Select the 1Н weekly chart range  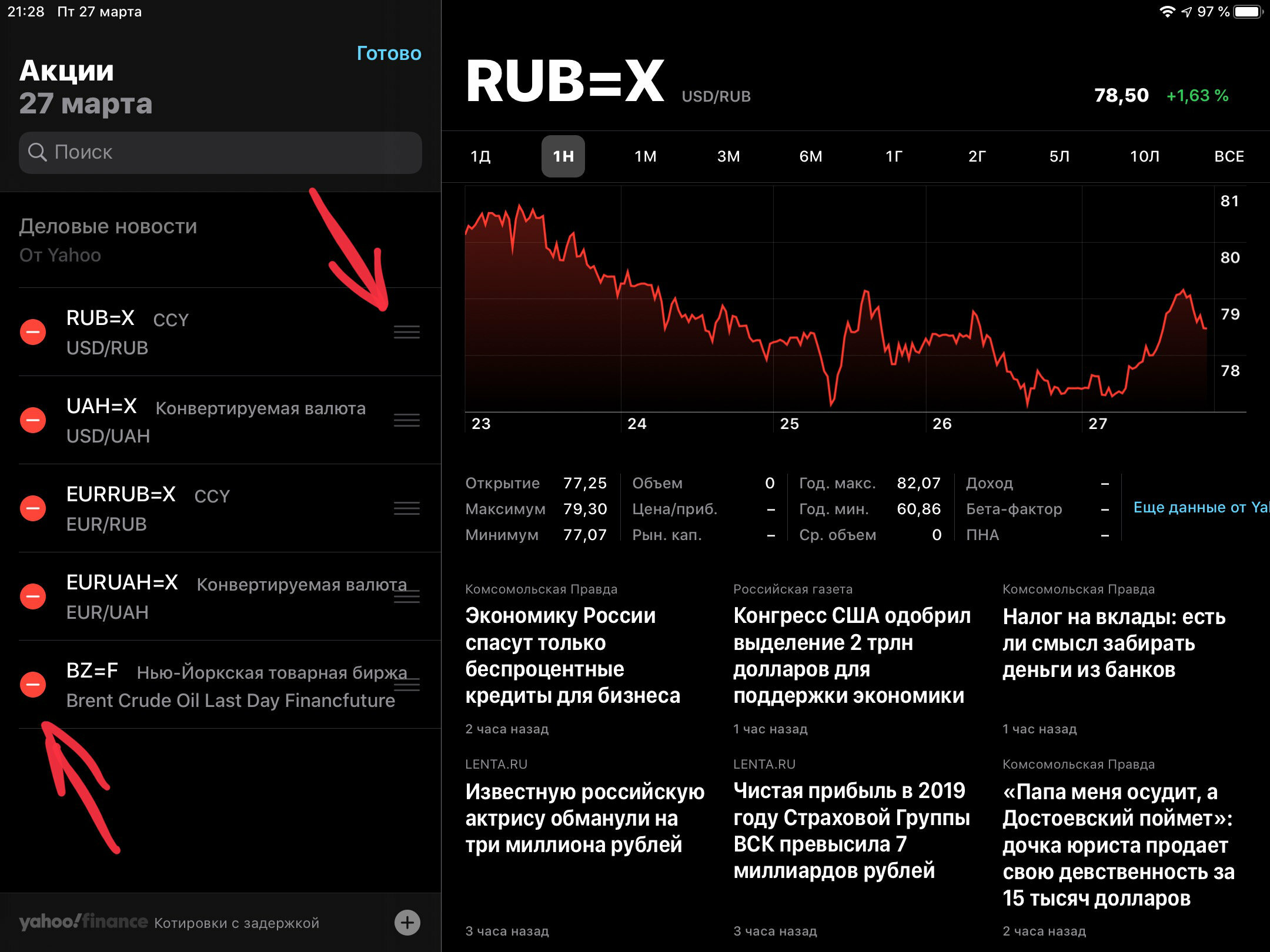[563, 156]
